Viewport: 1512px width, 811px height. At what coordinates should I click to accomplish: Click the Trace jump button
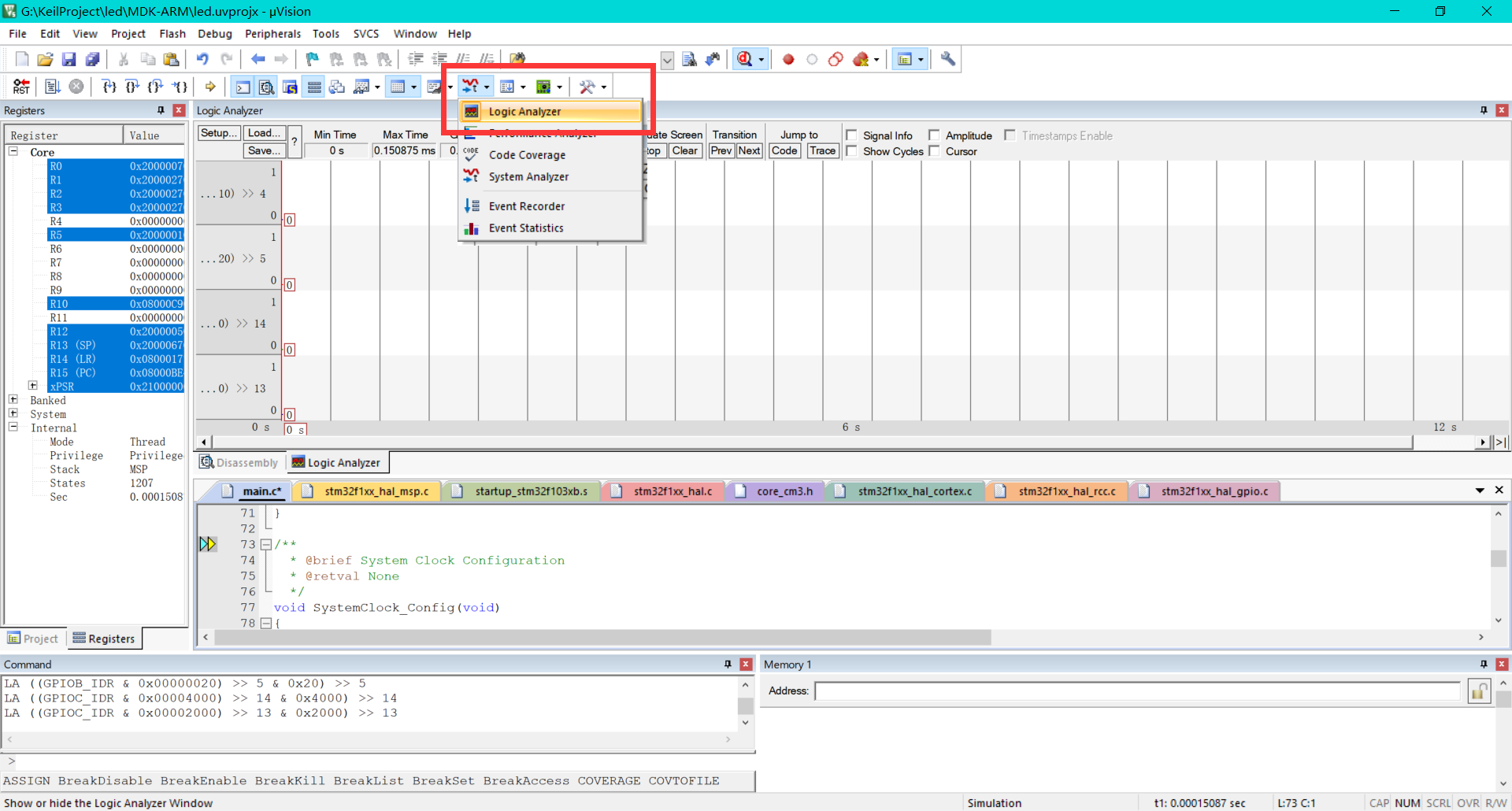(822, 150)
